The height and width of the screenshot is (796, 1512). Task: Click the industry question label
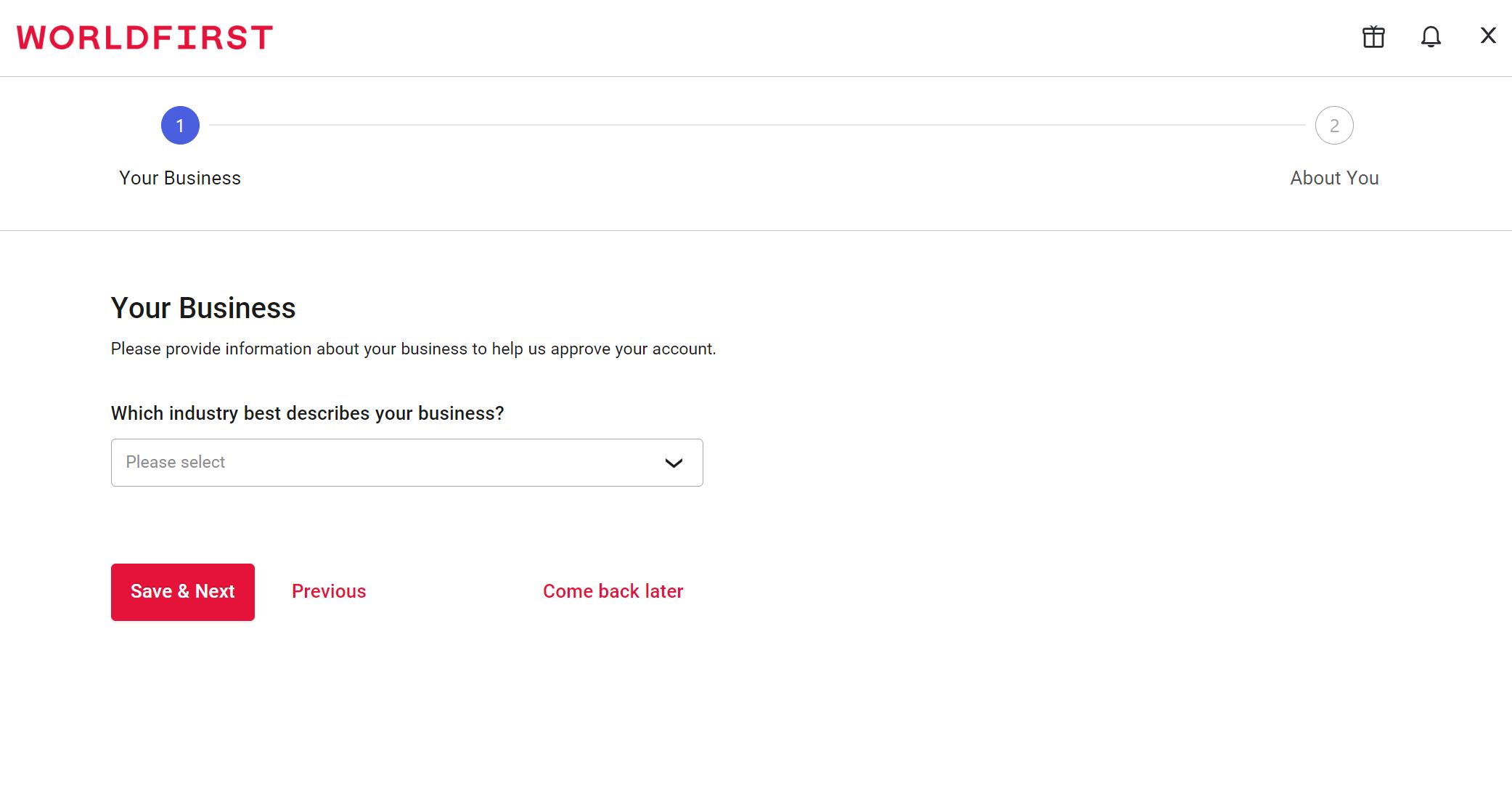coord(307,413)
